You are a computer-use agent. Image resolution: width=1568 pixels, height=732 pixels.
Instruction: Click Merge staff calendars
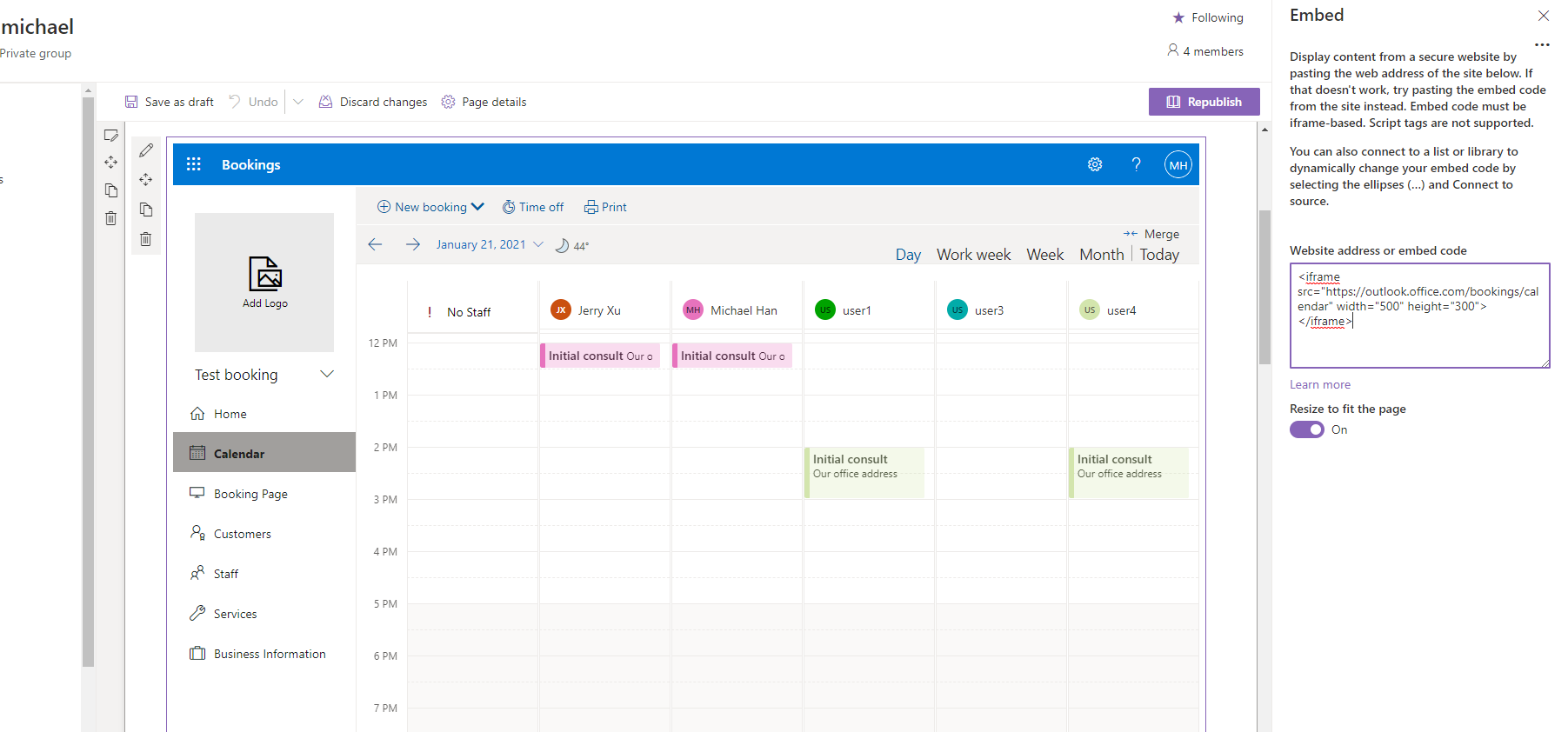tap(1151, 234)
